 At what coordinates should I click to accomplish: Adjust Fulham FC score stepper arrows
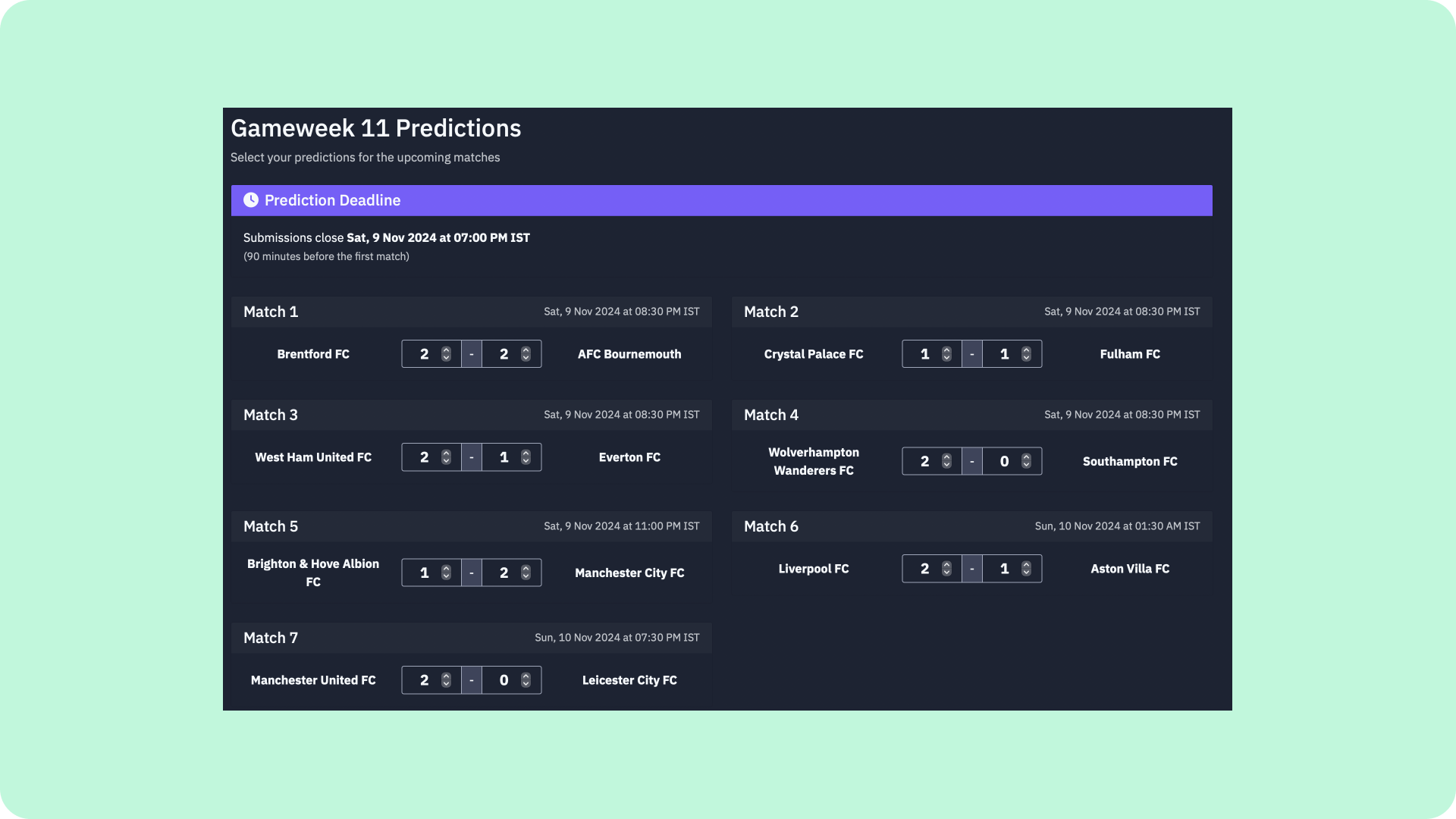[1026, 354]
